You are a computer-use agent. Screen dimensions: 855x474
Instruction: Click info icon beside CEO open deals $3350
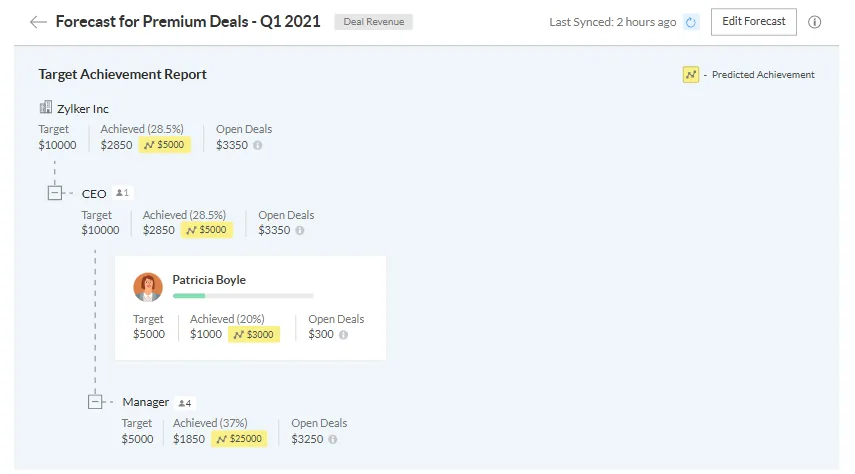(300, 230)
